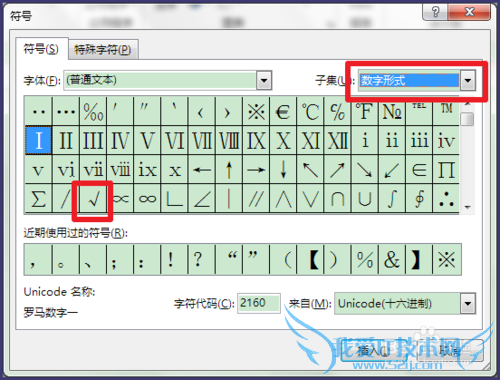Select the integral symbol
This screenshot has height=380, width=500.
click(392, 199)
